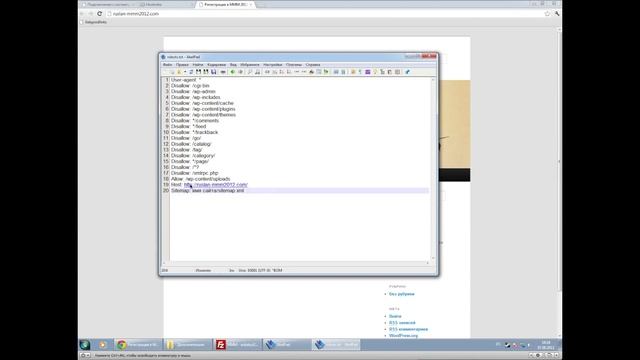Click the blue floppy disk save icon
The height and width of the screenshot is (360, 640).
213,72
